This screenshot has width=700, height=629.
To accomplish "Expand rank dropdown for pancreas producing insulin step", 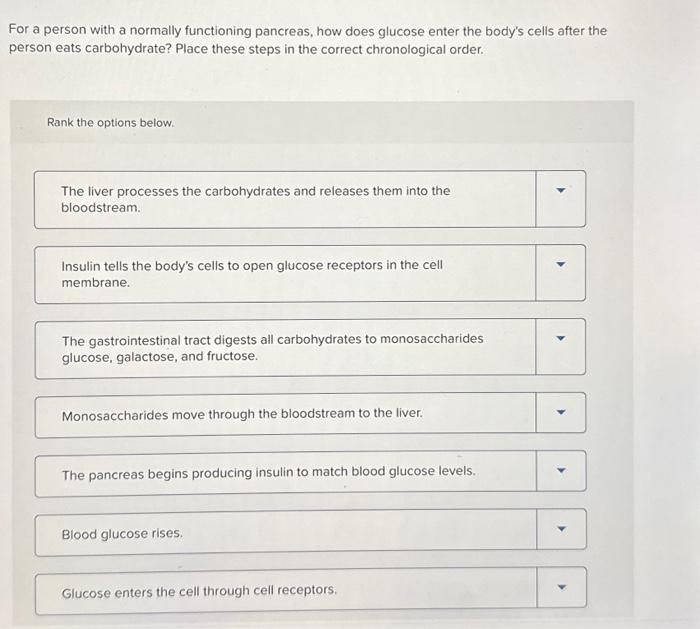I will pos(561,471).
